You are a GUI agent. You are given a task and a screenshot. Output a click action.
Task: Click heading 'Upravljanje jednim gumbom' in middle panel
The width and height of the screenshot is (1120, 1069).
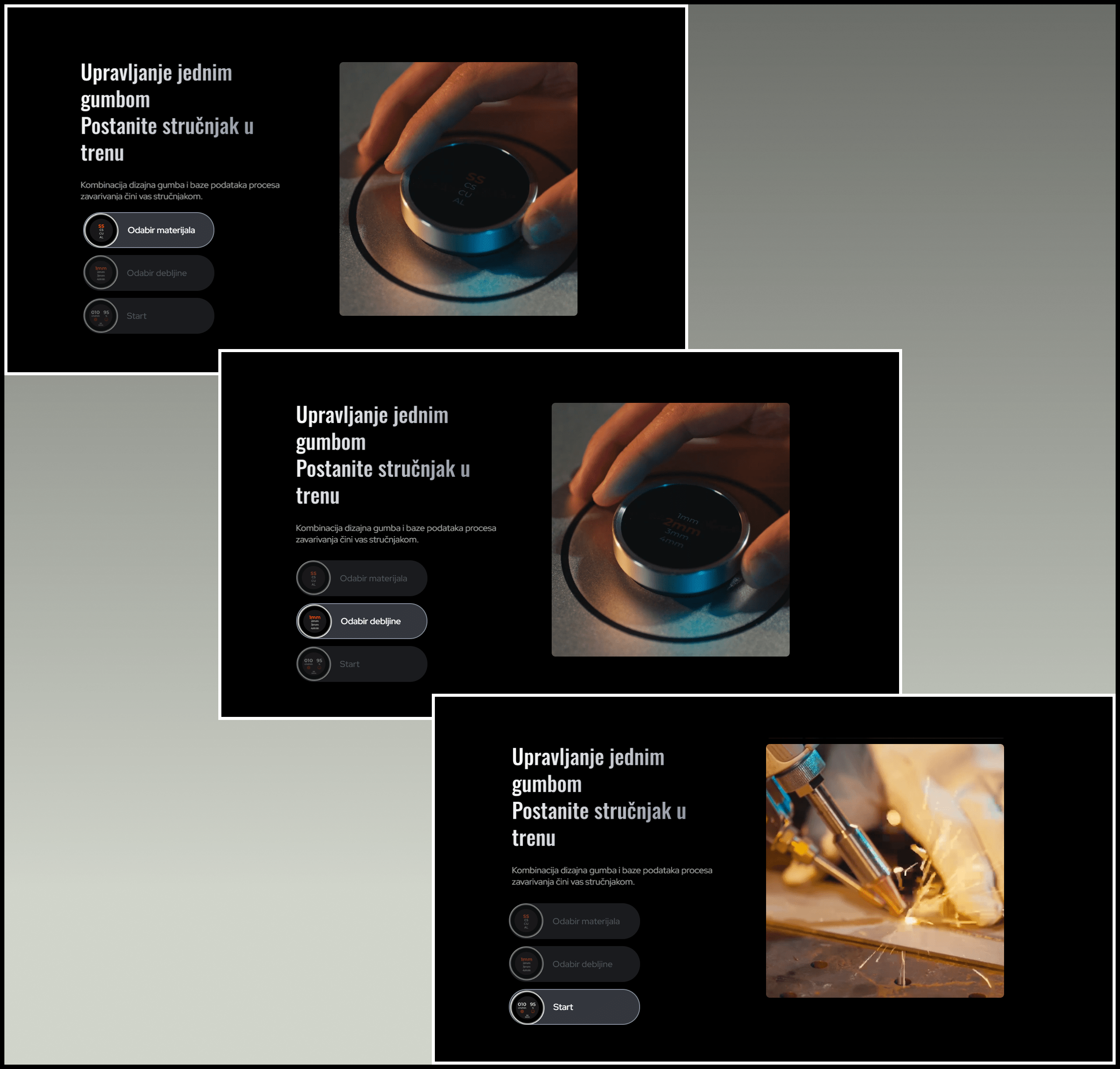click(372, 429)
